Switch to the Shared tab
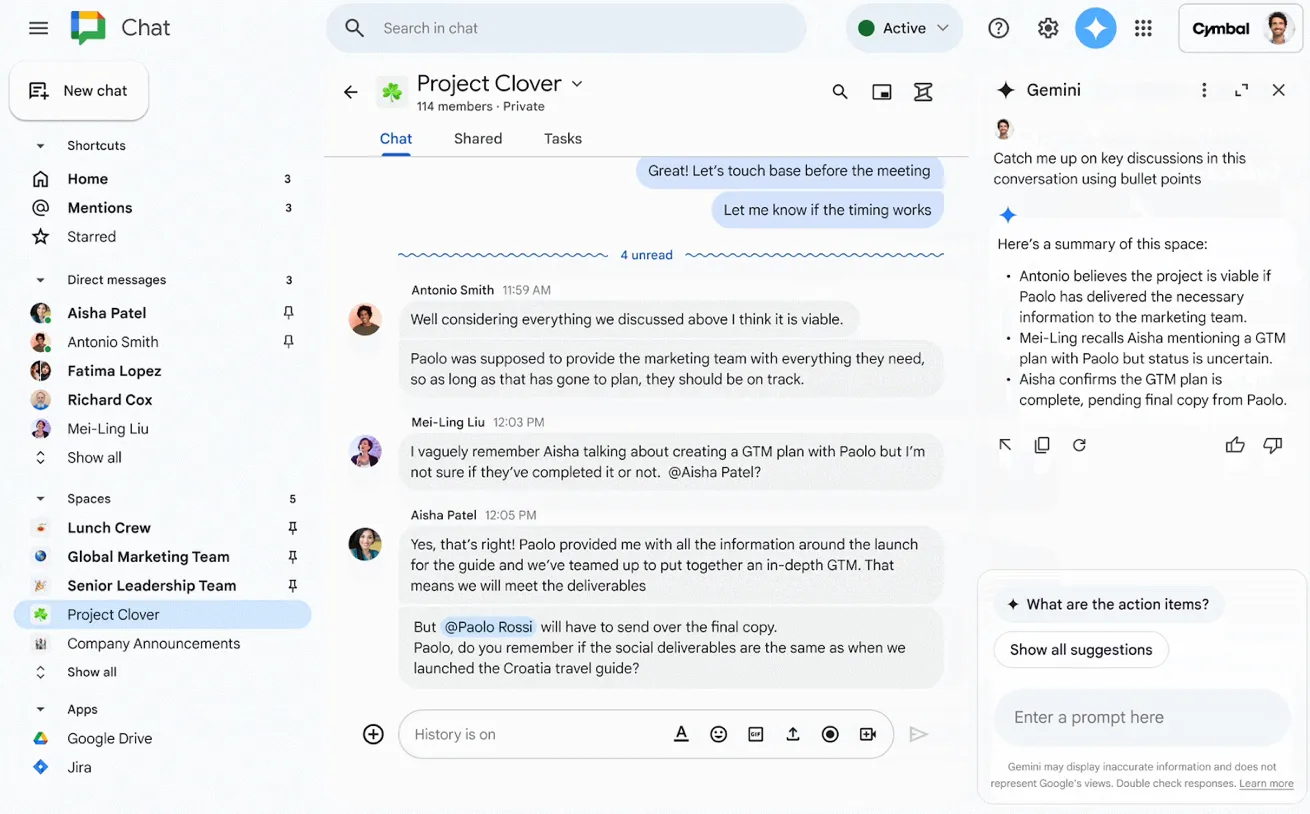This screenshot has width=1310, height=814. point(478,139)
